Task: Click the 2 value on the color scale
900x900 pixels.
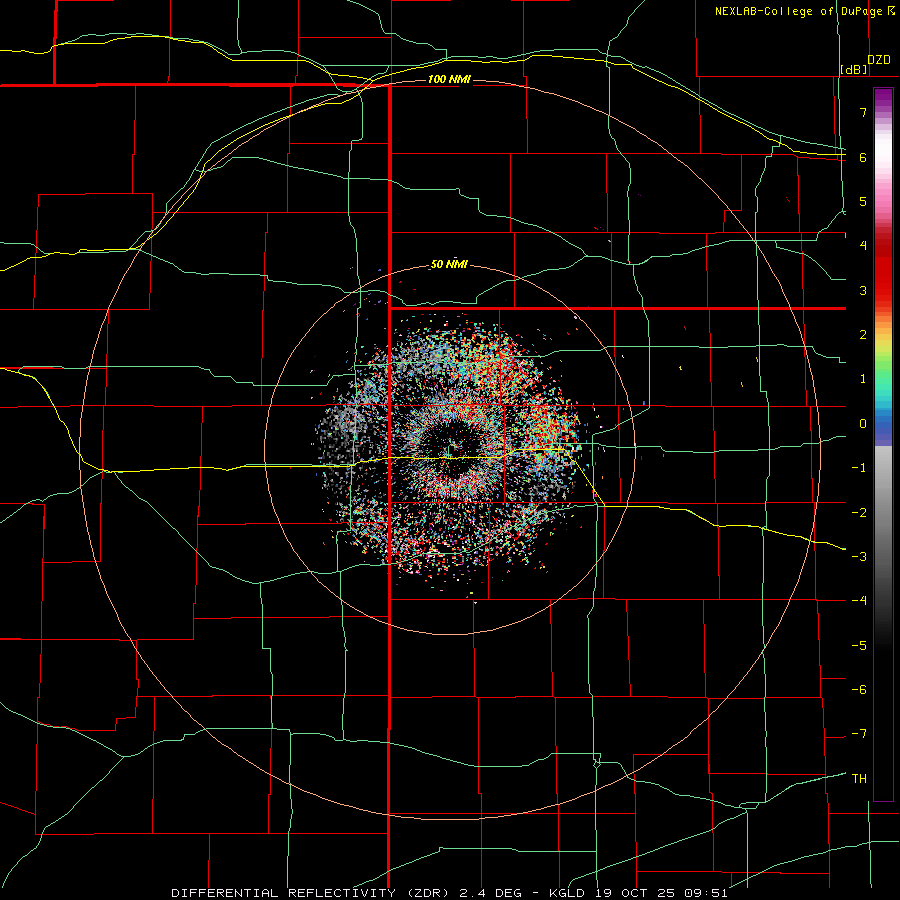Action: coord(863,335)
